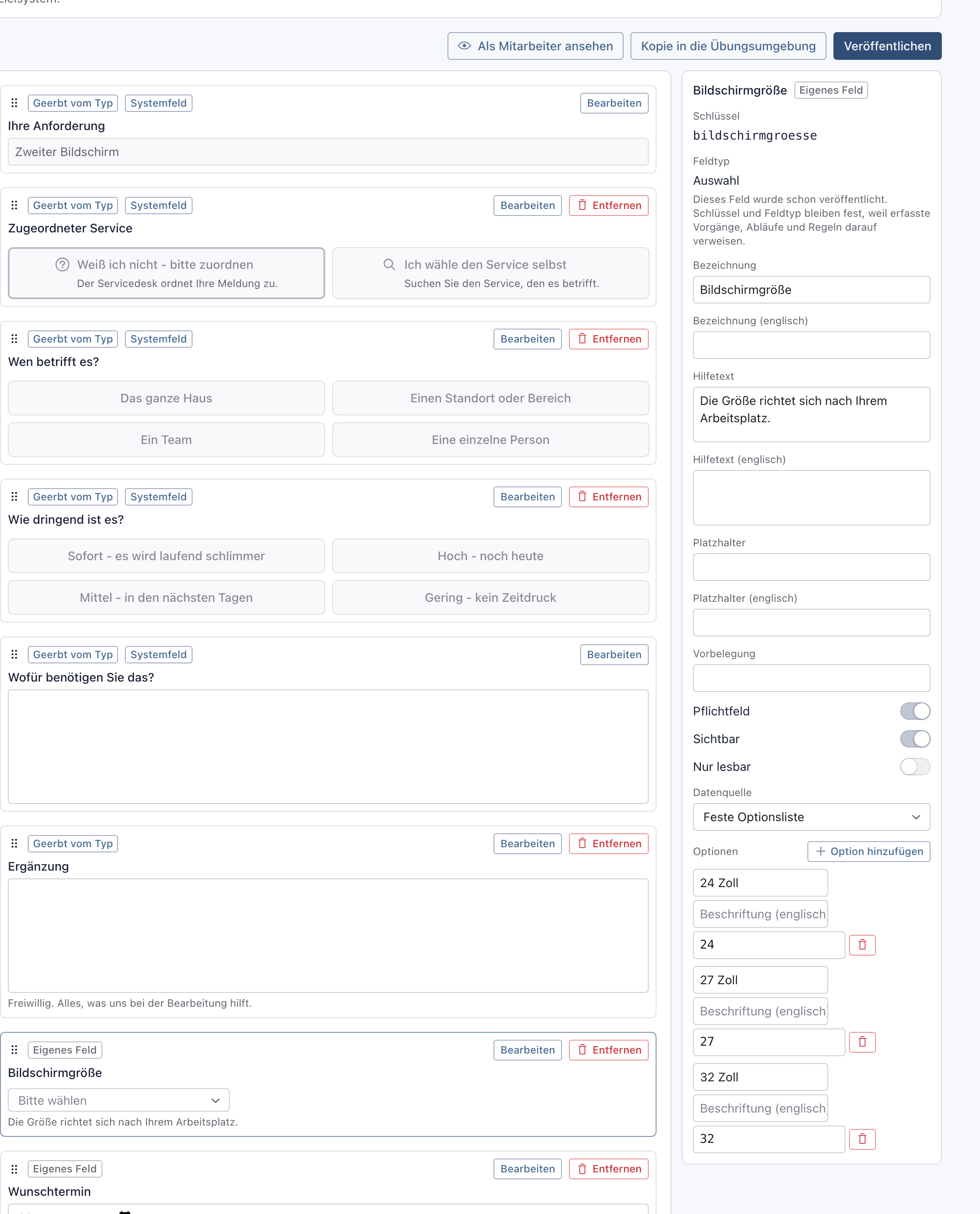980x1214 pixels.
Task: Add a new option with Option hinzufügen
Action: tap(869, 851)
